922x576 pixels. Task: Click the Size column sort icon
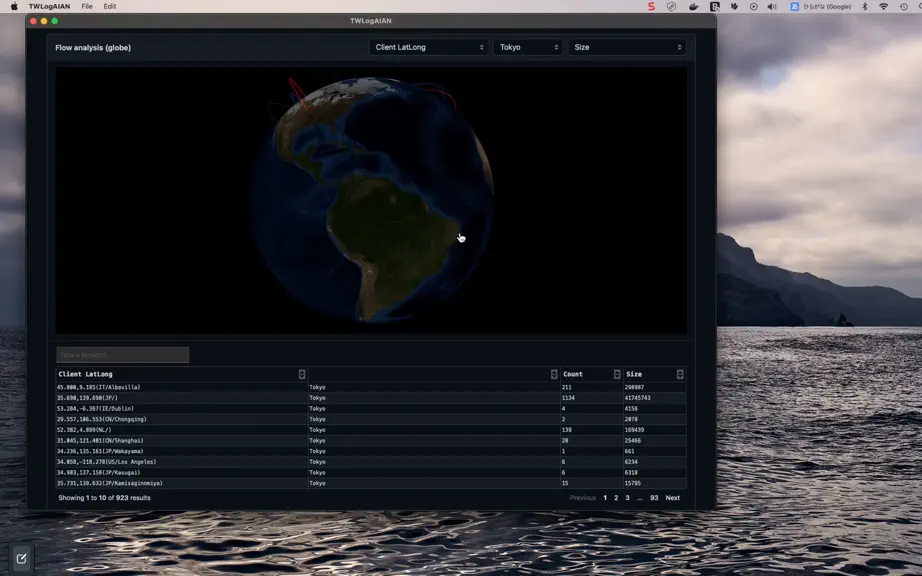(x=680, y=374)
